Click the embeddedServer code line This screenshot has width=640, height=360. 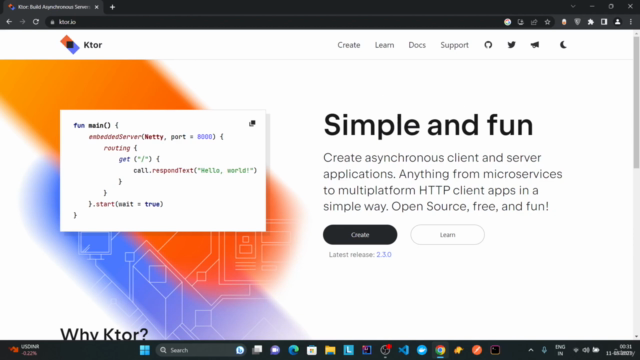pos(156,137)
